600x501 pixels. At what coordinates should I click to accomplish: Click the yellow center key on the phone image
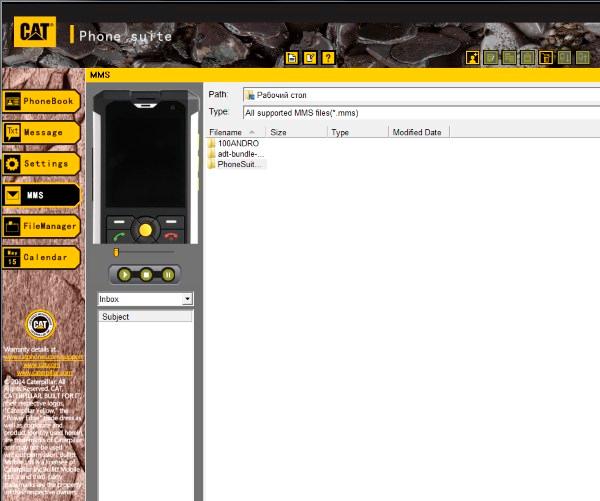[x=145, y=230]
